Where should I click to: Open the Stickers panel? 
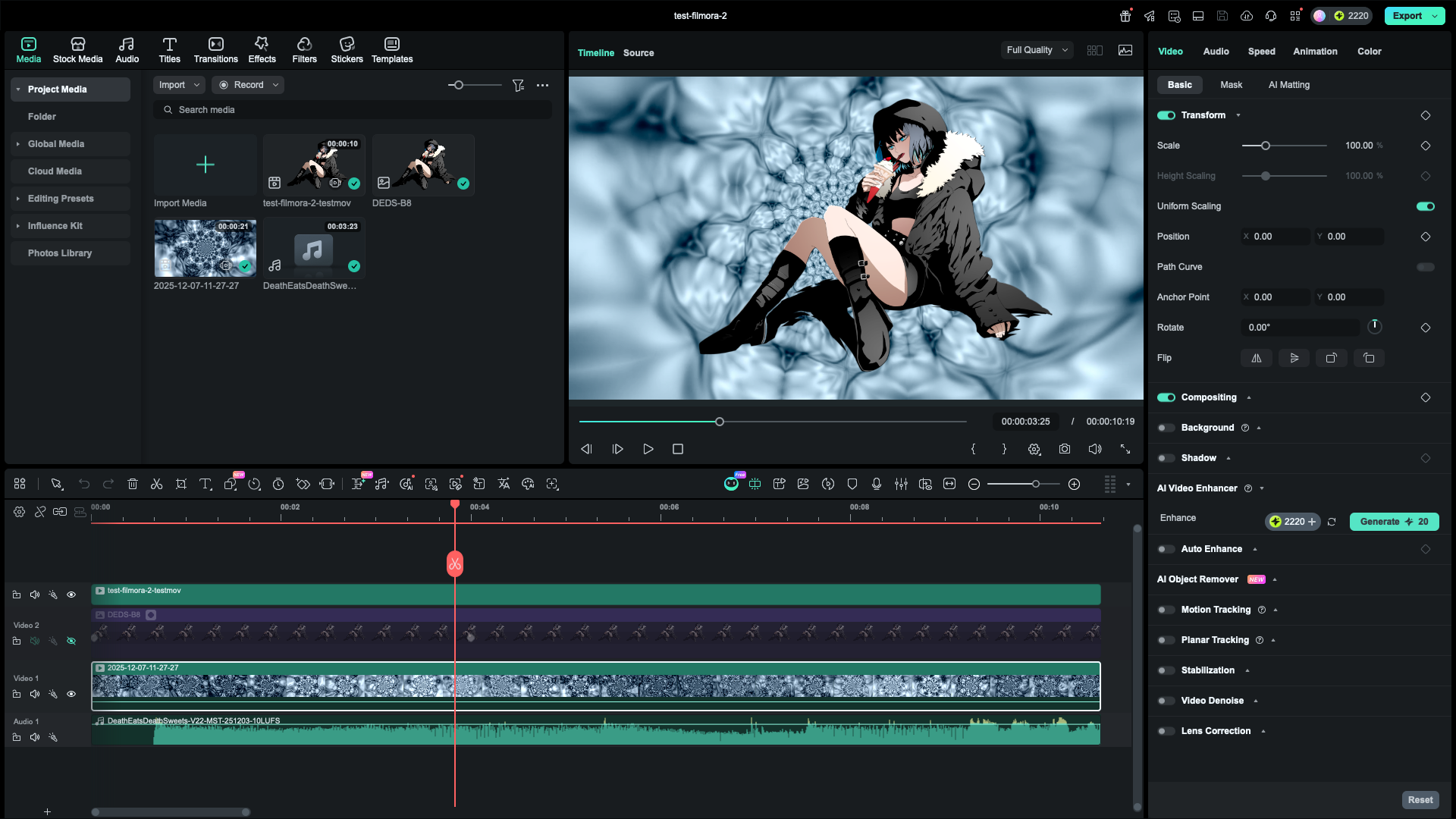pyautogui.click(x=347, y=50)
